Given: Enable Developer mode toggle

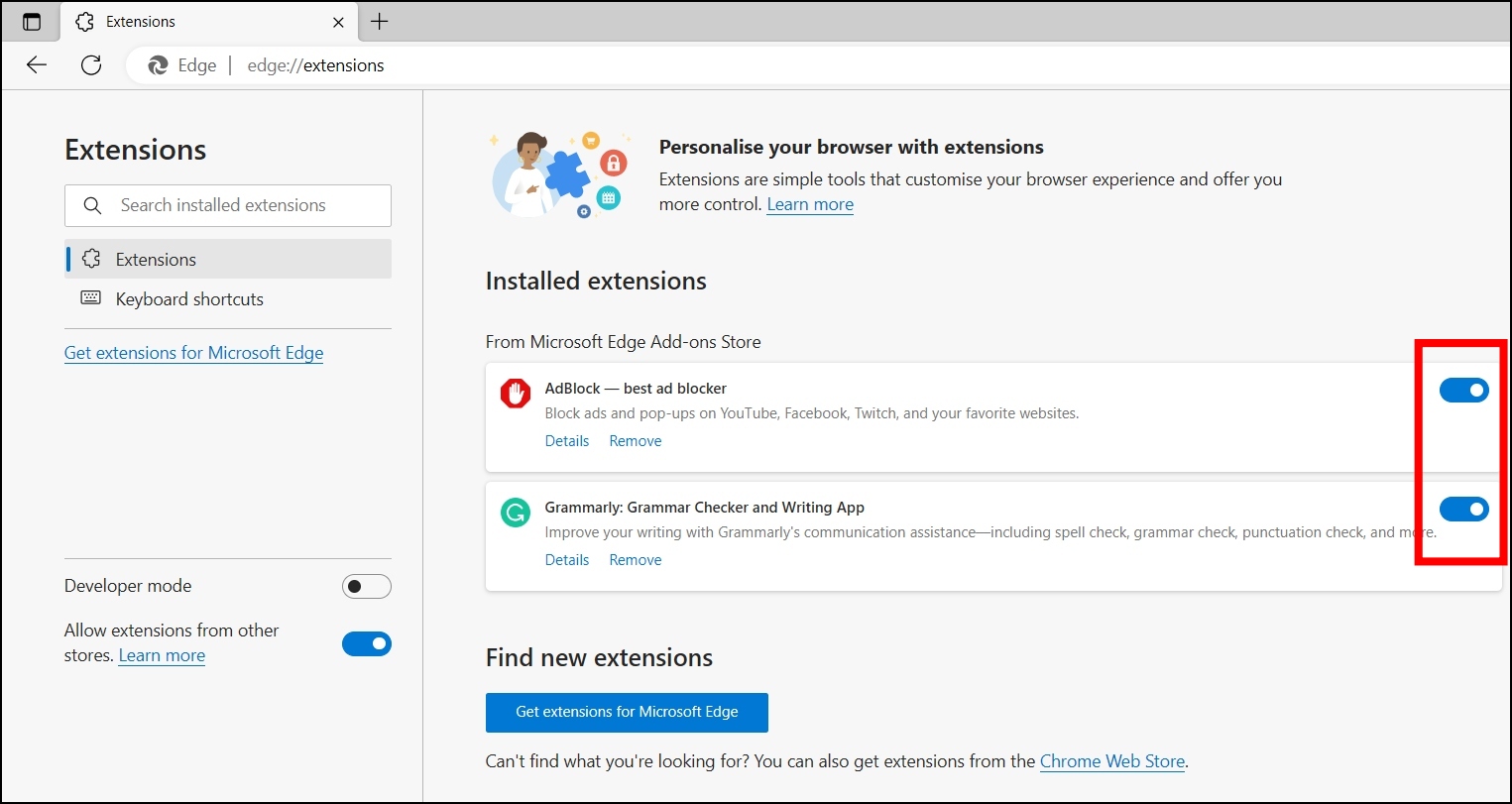Looking at the screenshot, I should 367,587.
